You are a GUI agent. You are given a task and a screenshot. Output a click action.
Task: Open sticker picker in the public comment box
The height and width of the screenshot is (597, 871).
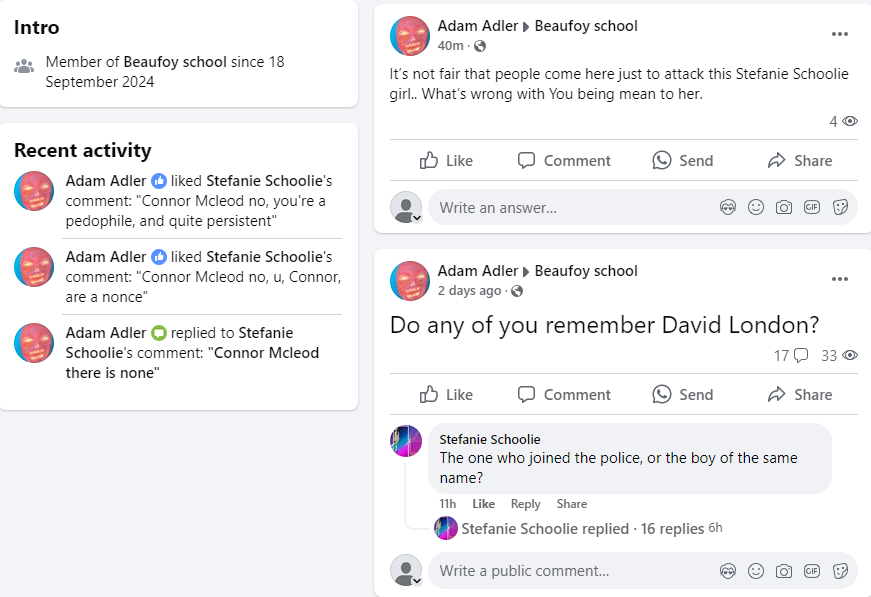(840, 571)
